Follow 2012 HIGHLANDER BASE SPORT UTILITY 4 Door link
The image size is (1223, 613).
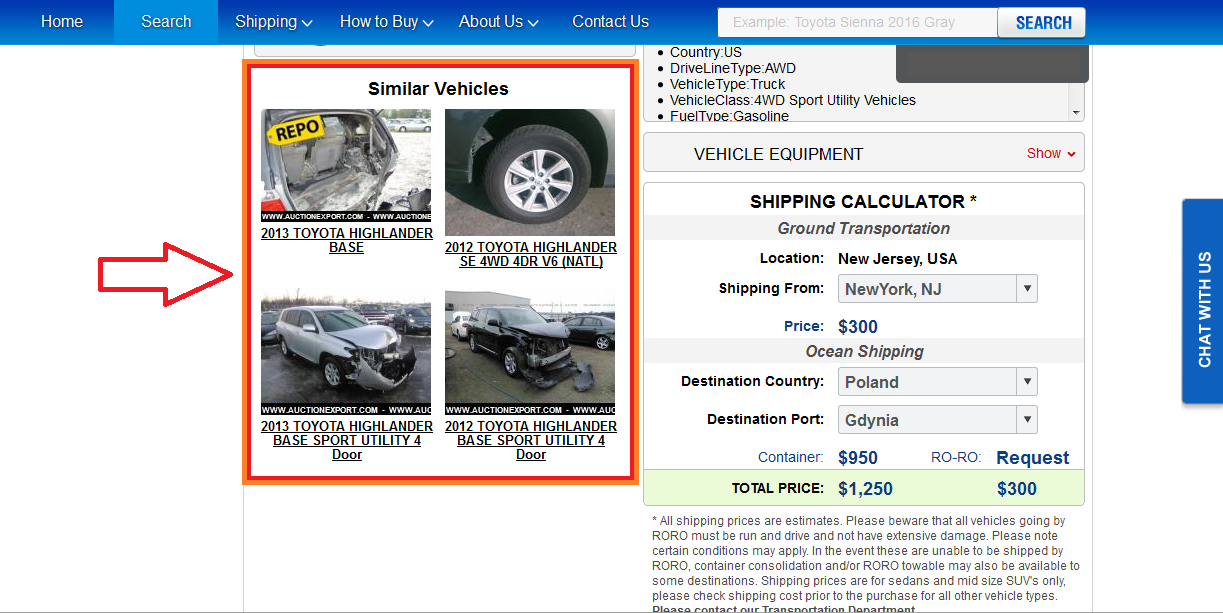point(531,440)
